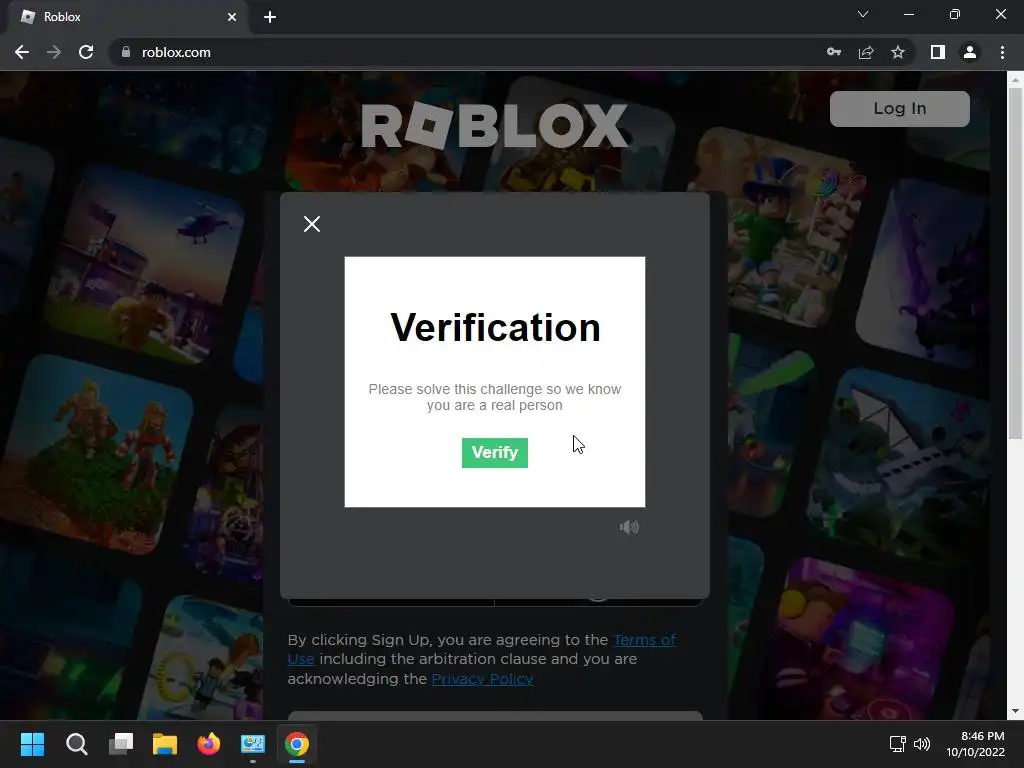Viewport: 1024px width, 768px height.
Task: Open volume control tray icon
Action: [x=921, y=744]
